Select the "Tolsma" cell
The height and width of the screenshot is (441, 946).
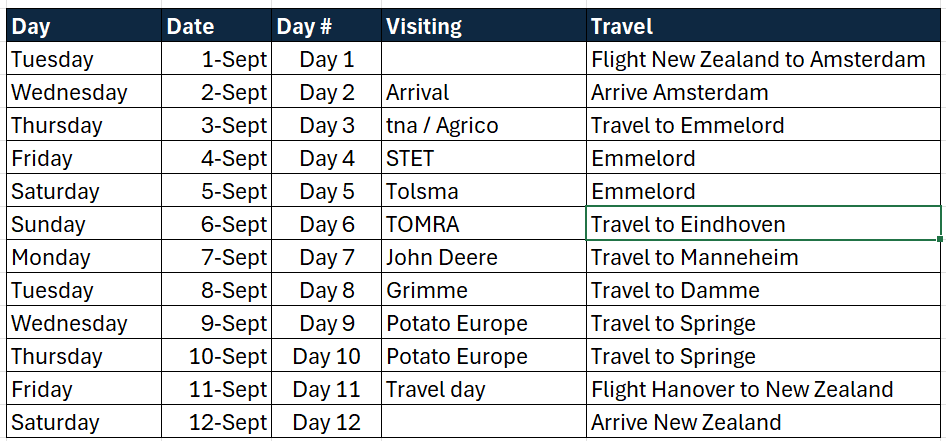pyautogui.click(x=483, y=191)
